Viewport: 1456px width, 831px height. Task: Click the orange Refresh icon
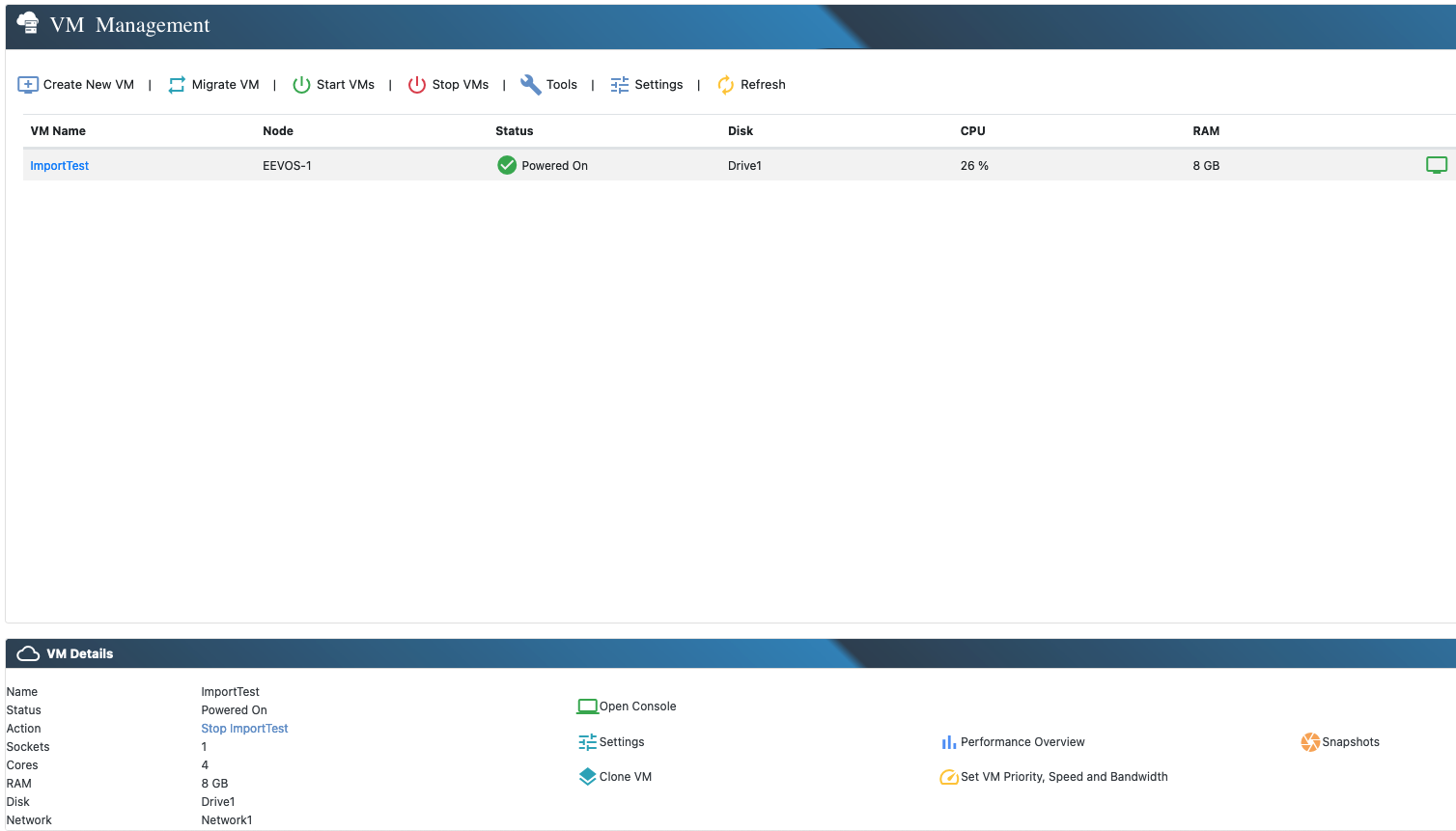[x=725, y=85]
